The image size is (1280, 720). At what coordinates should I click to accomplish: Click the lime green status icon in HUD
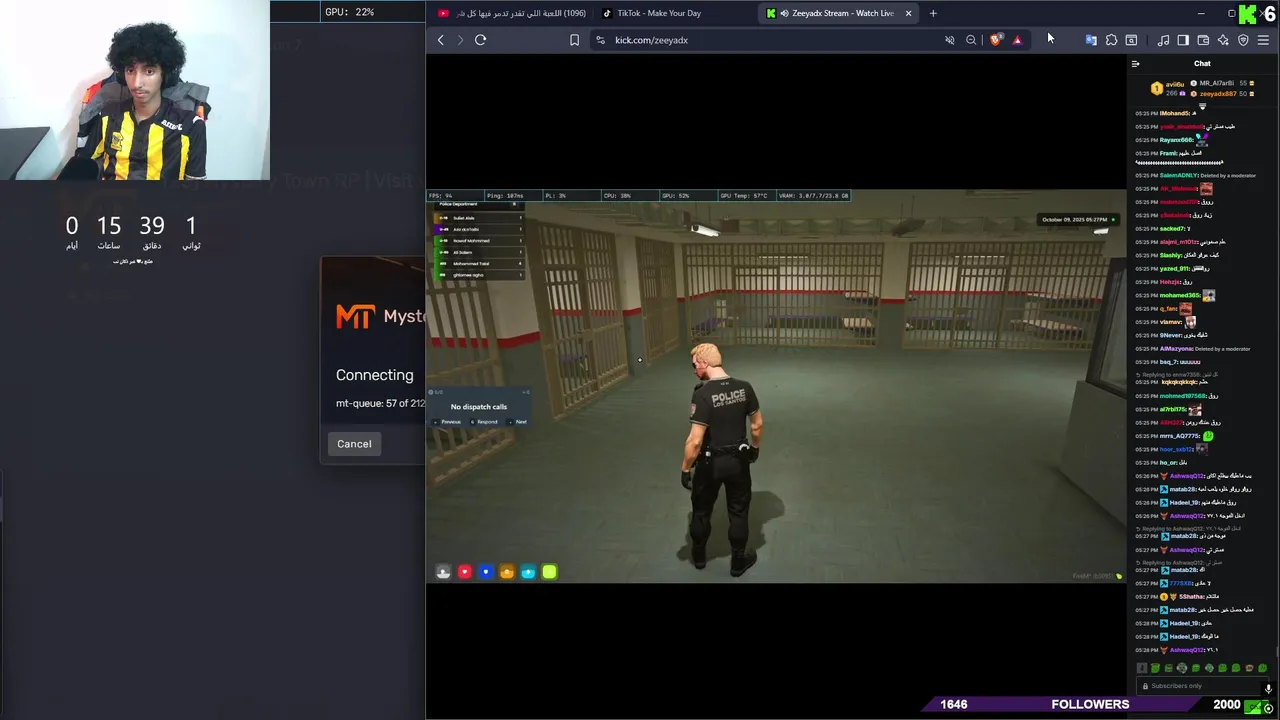pos(549,572)
